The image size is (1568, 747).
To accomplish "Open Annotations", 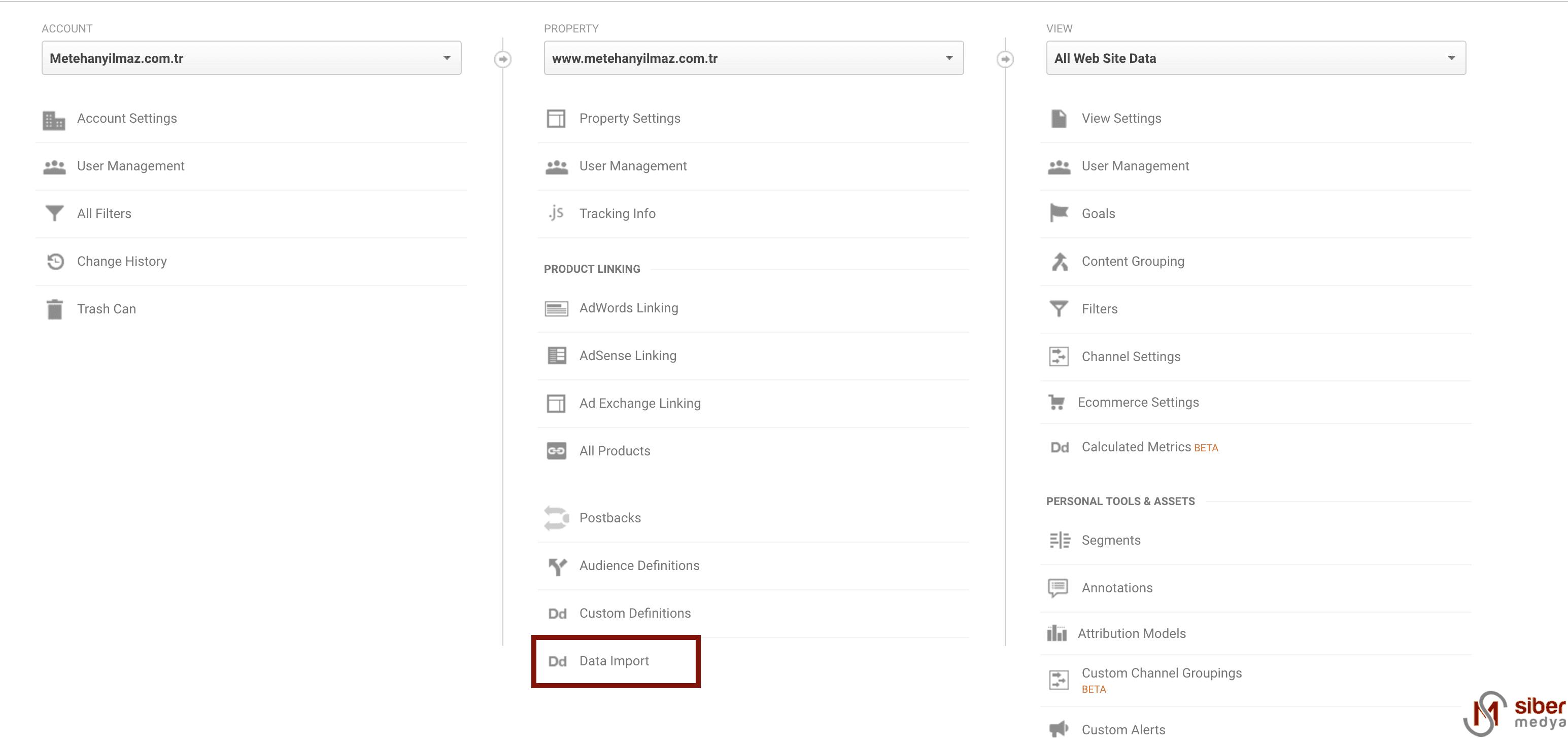I will tap(1117, 588).
